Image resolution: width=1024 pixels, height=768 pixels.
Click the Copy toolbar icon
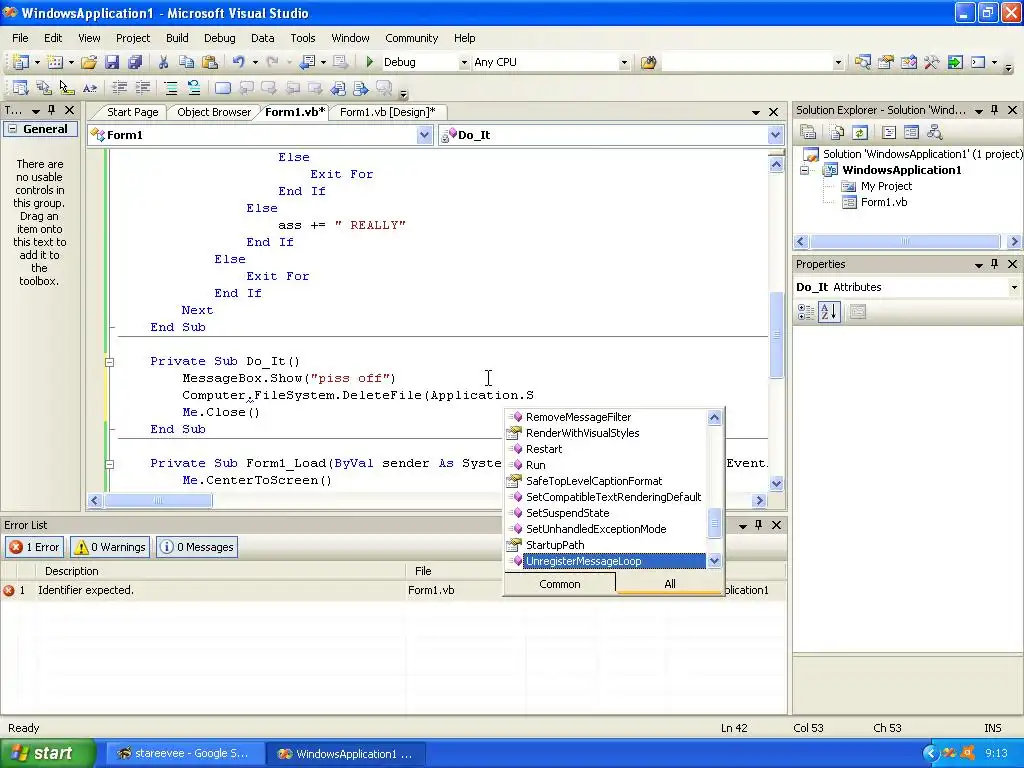(x=187, y=62)
